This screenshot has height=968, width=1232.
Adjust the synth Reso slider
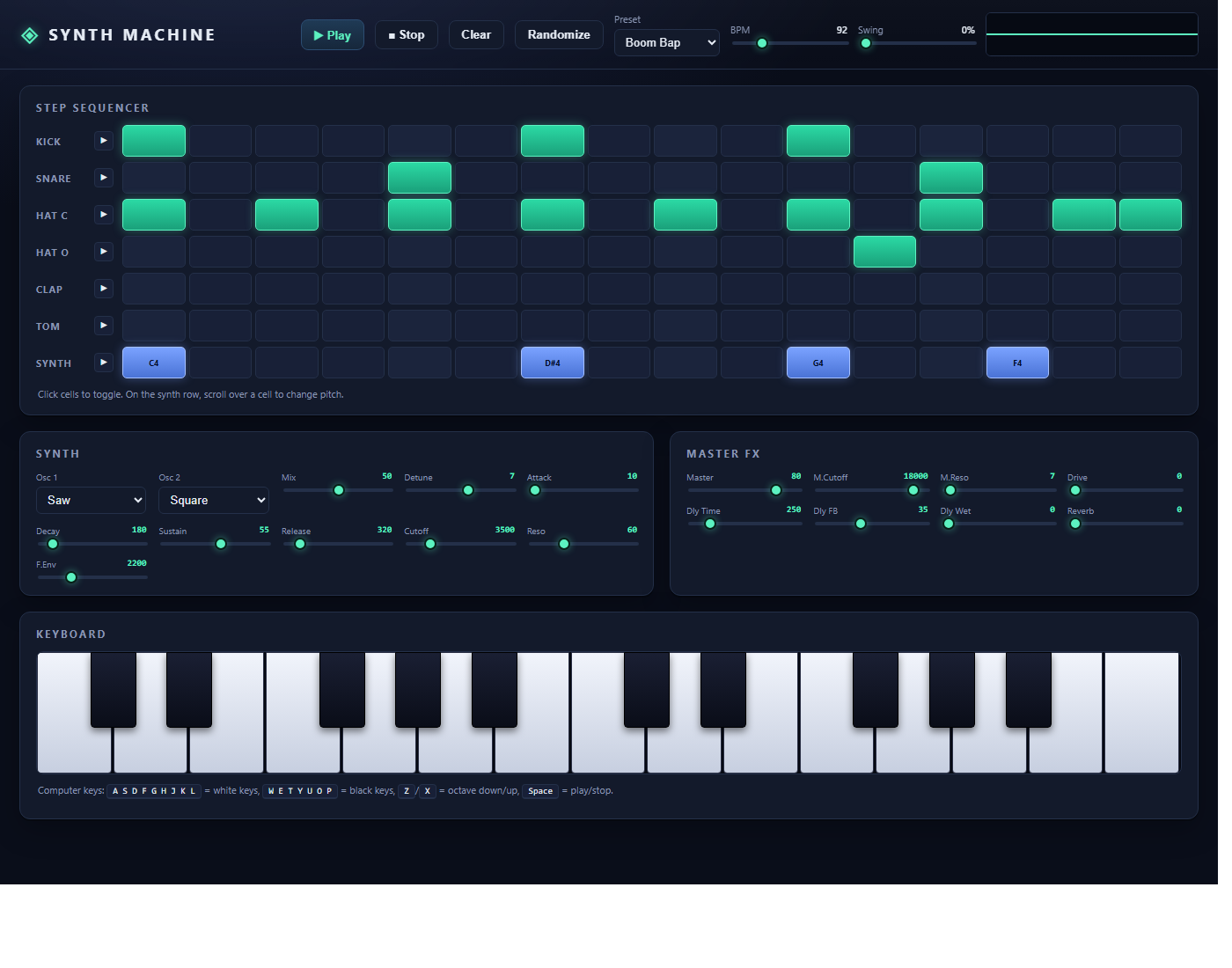click(583, 544)
